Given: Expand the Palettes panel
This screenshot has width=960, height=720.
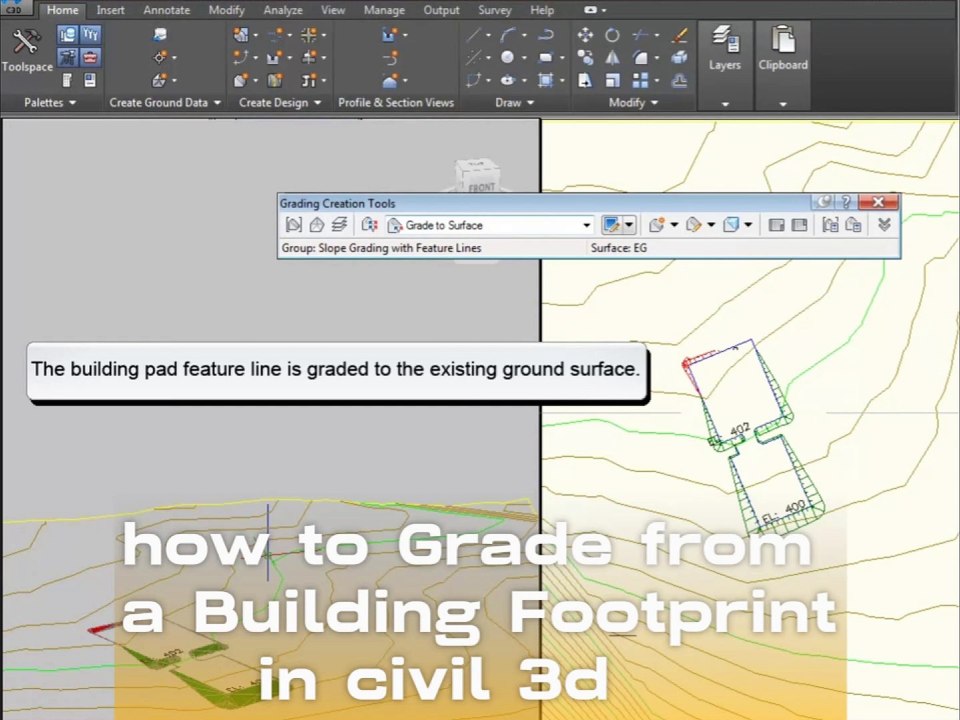Looking at the screenshot, I should point(50,102).
